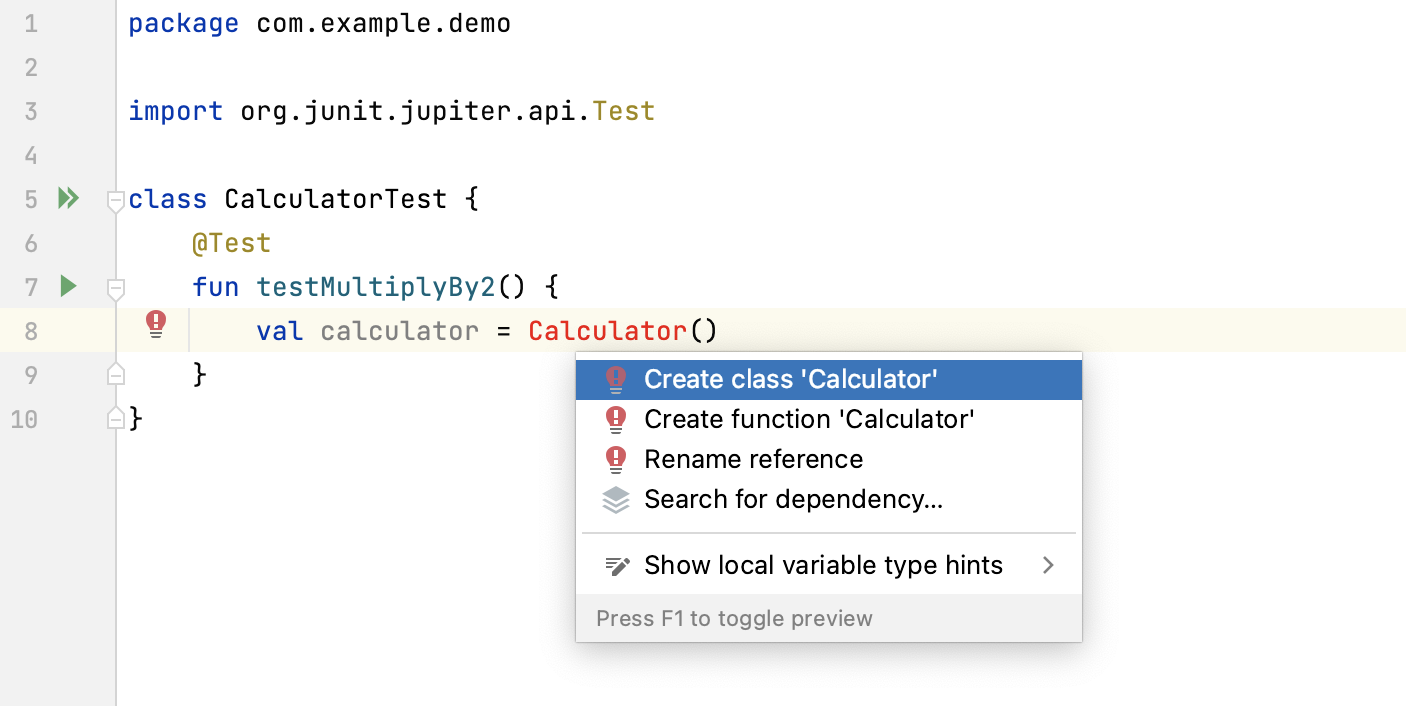Click bulb icon beside Create class 'Calculator'
The height and width of the screenshot is (706, 1406).
click(616, 380)
